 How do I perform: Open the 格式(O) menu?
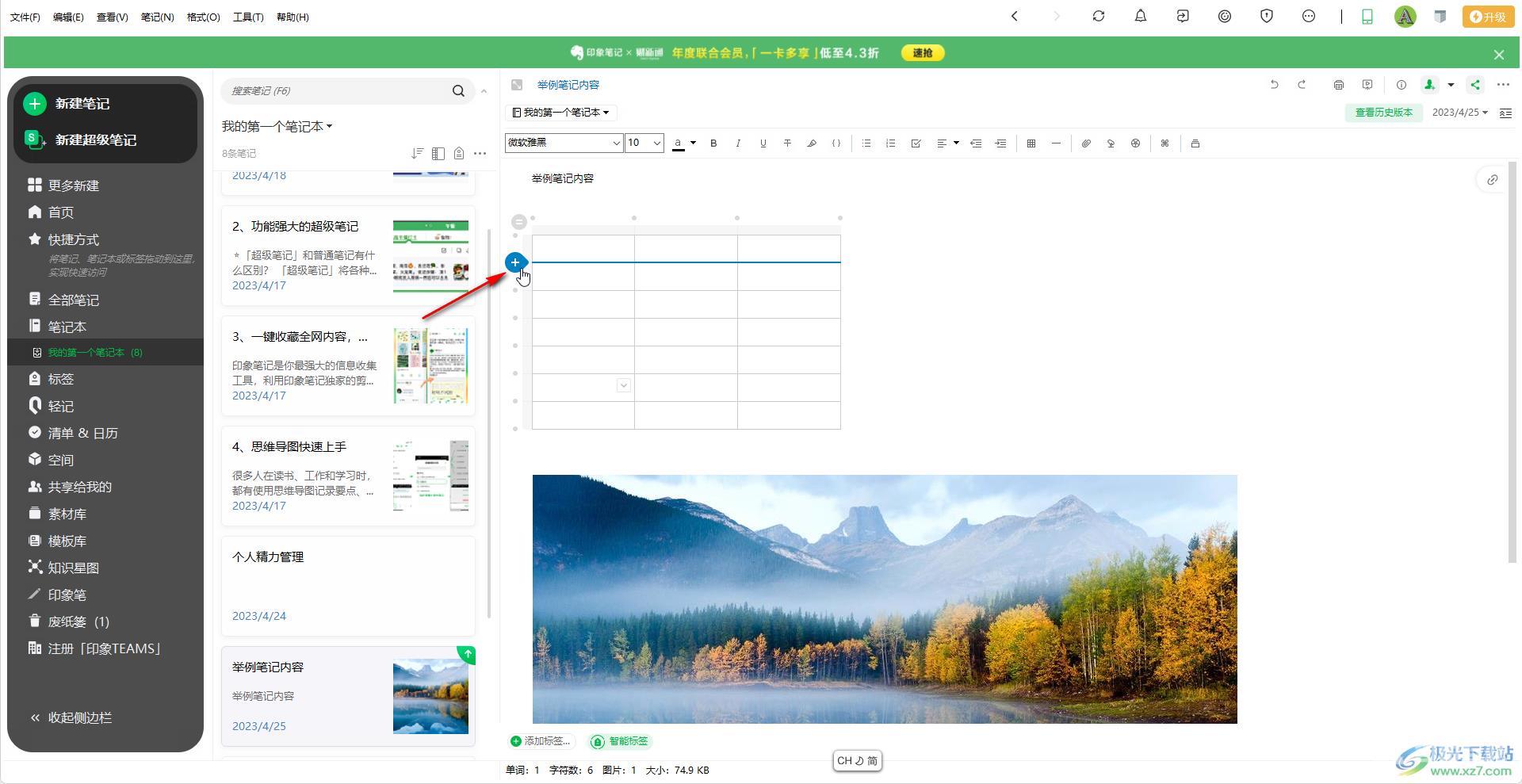tap(203, 17)
